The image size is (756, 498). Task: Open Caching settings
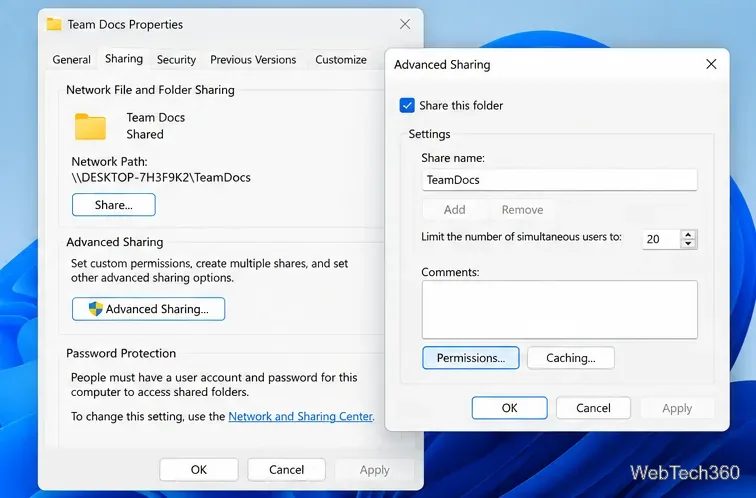(571, 358)
